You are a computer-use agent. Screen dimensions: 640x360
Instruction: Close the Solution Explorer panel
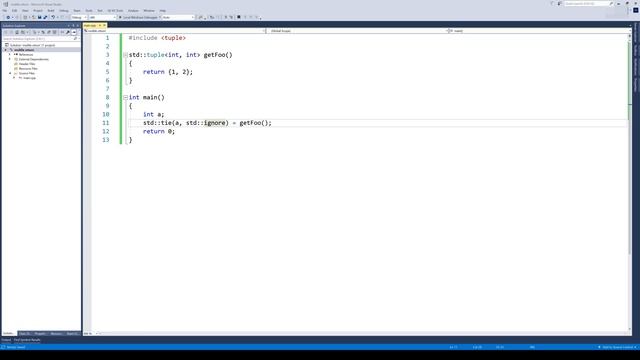[x=78, y=26]
